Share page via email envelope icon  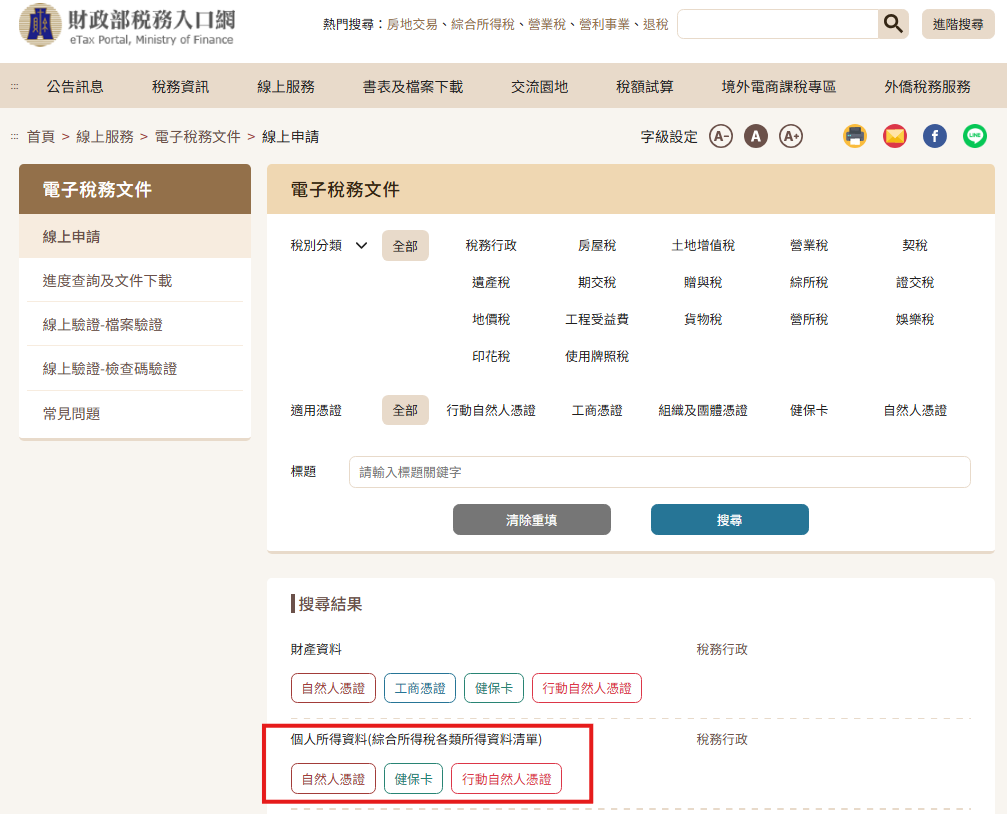pyautogui.click(x=895, y=136)
